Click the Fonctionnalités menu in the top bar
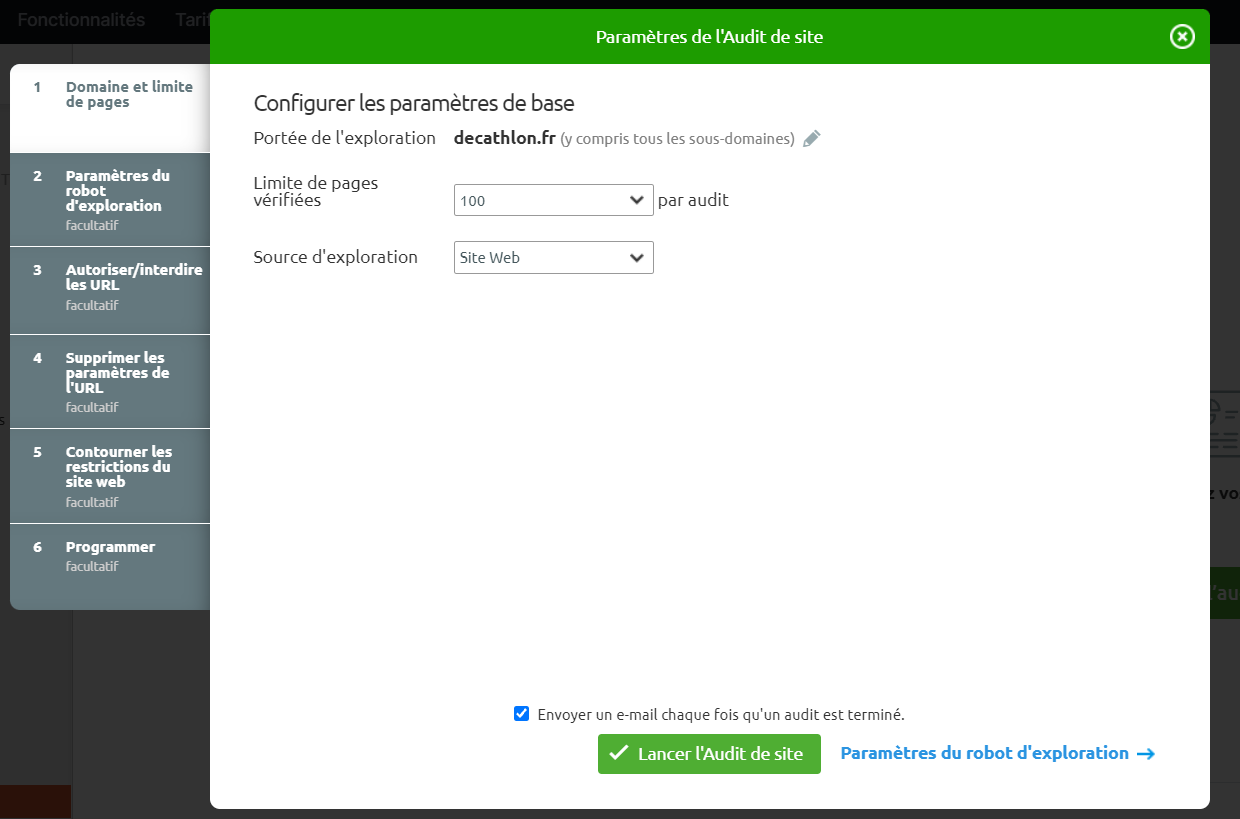This screenshot has height=819, width=1240. click(81, 20)
